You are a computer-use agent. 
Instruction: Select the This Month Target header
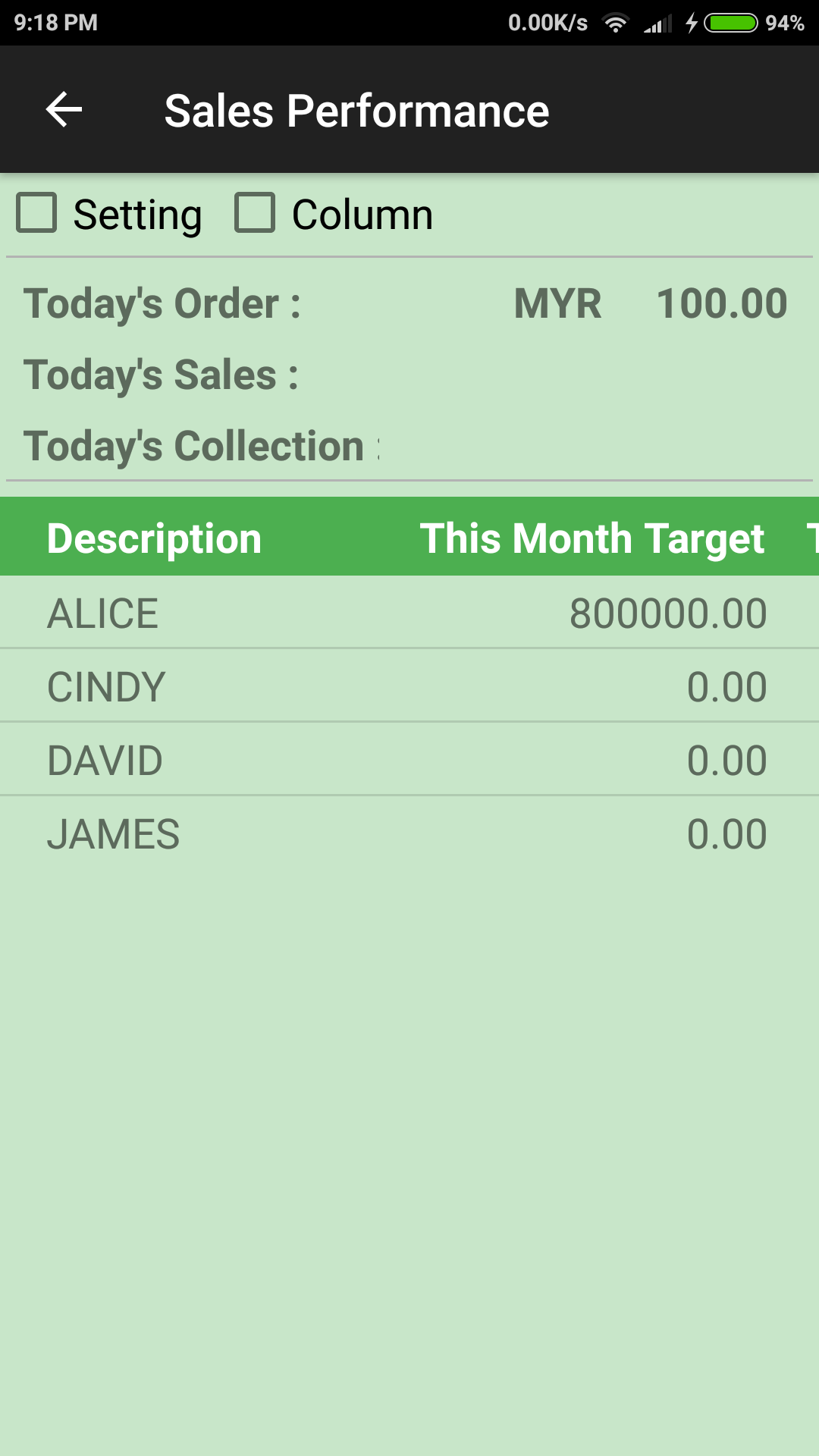[x=591, y=538]
